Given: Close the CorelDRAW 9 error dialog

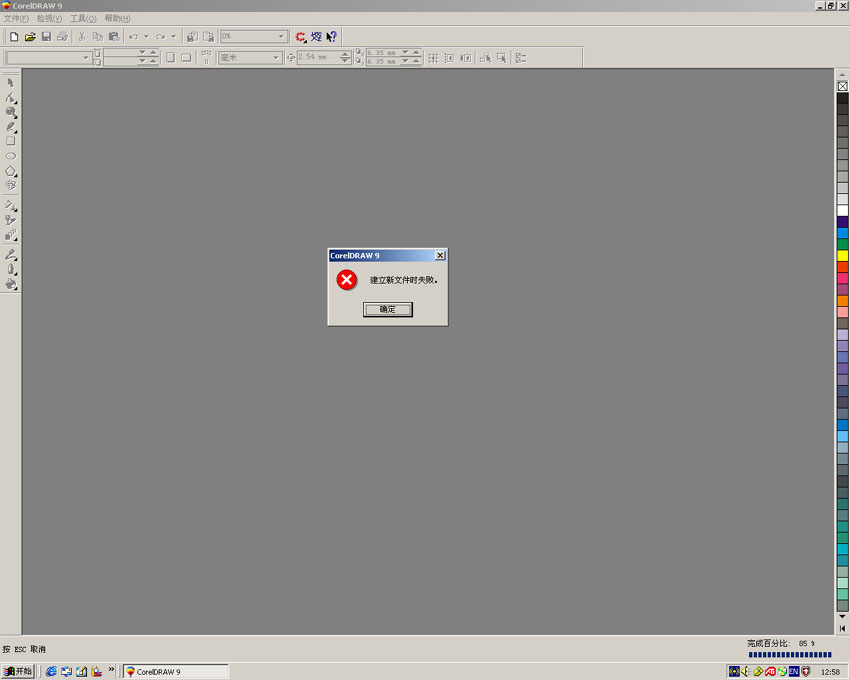Looking at the screenshot, I should (440, 255).
